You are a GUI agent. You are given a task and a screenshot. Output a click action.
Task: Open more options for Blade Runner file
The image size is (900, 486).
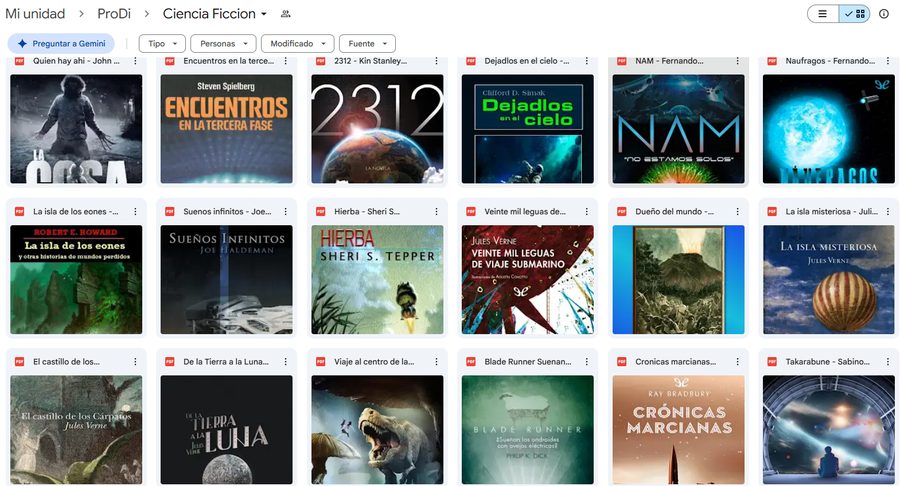click(x=587, y=362)
